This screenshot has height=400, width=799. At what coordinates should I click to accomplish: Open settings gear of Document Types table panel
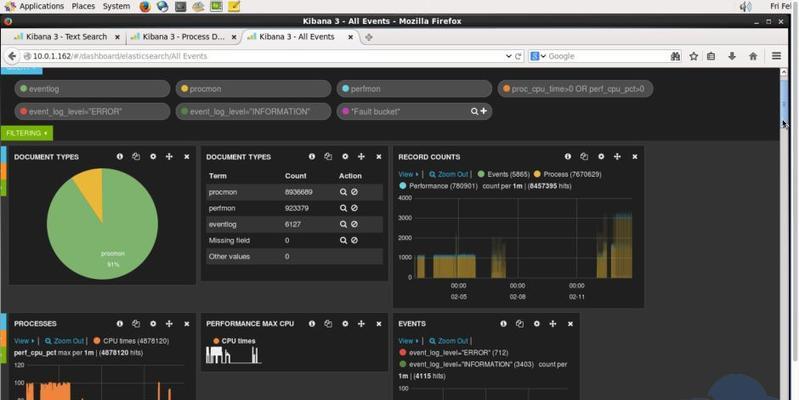345,156
